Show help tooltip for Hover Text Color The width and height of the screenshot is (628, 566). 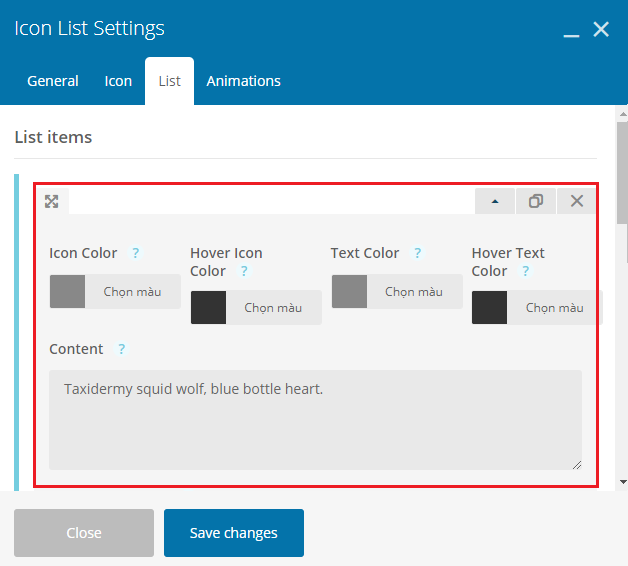tap(525, 271)
